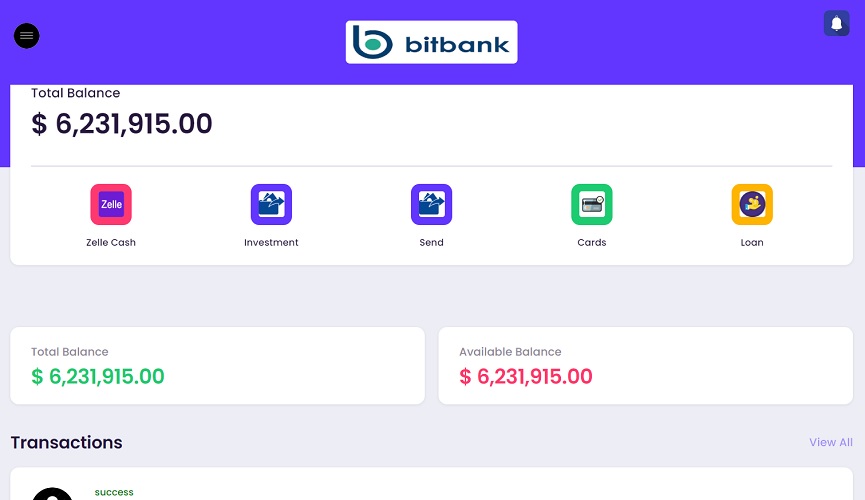This screenshot has height=500, width=865.
Task: Open the hamburger menu button
Action: click(26, 36)
